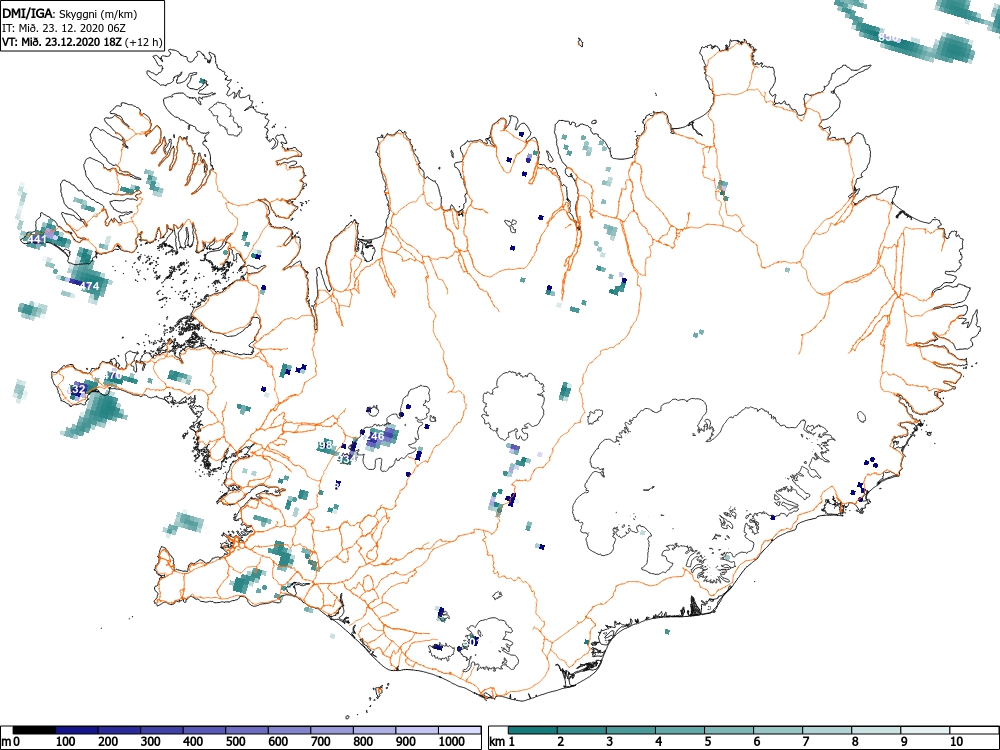Click the darkest navy 100–200 m swatch
Viewport: 1000px width, 750px height.
[77, 730]
